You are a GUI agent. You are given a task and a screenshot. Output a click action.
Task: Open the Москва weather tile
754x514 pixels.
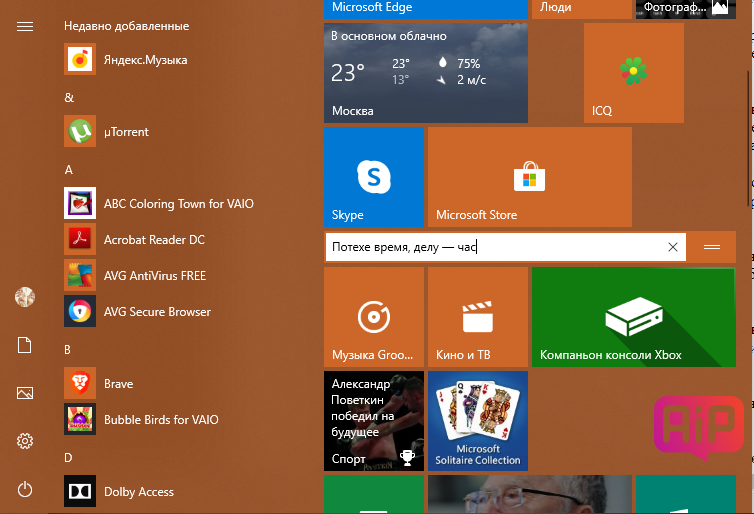426,73
